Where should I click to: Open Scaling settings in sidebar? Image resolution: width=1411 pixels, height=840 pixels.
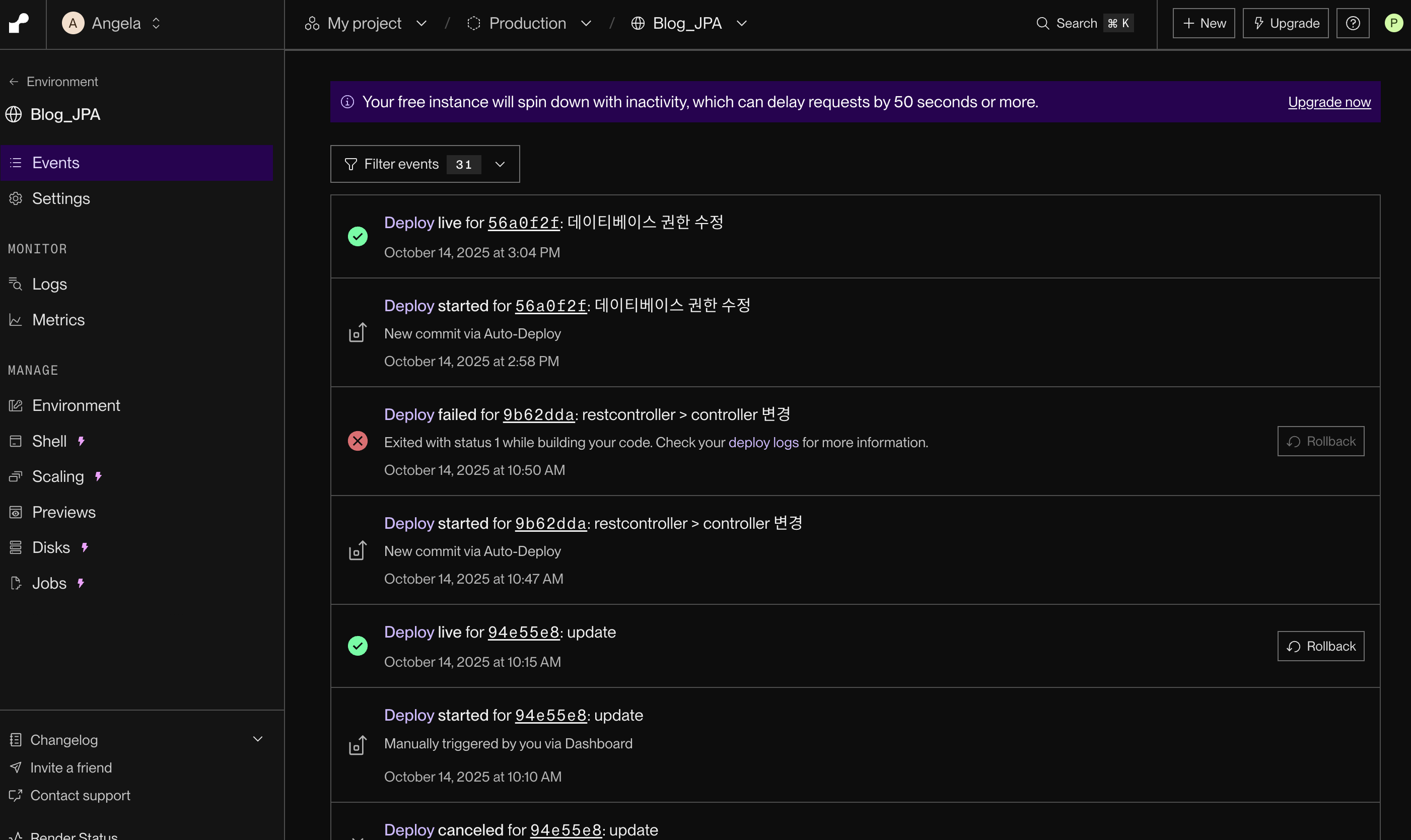58,476
